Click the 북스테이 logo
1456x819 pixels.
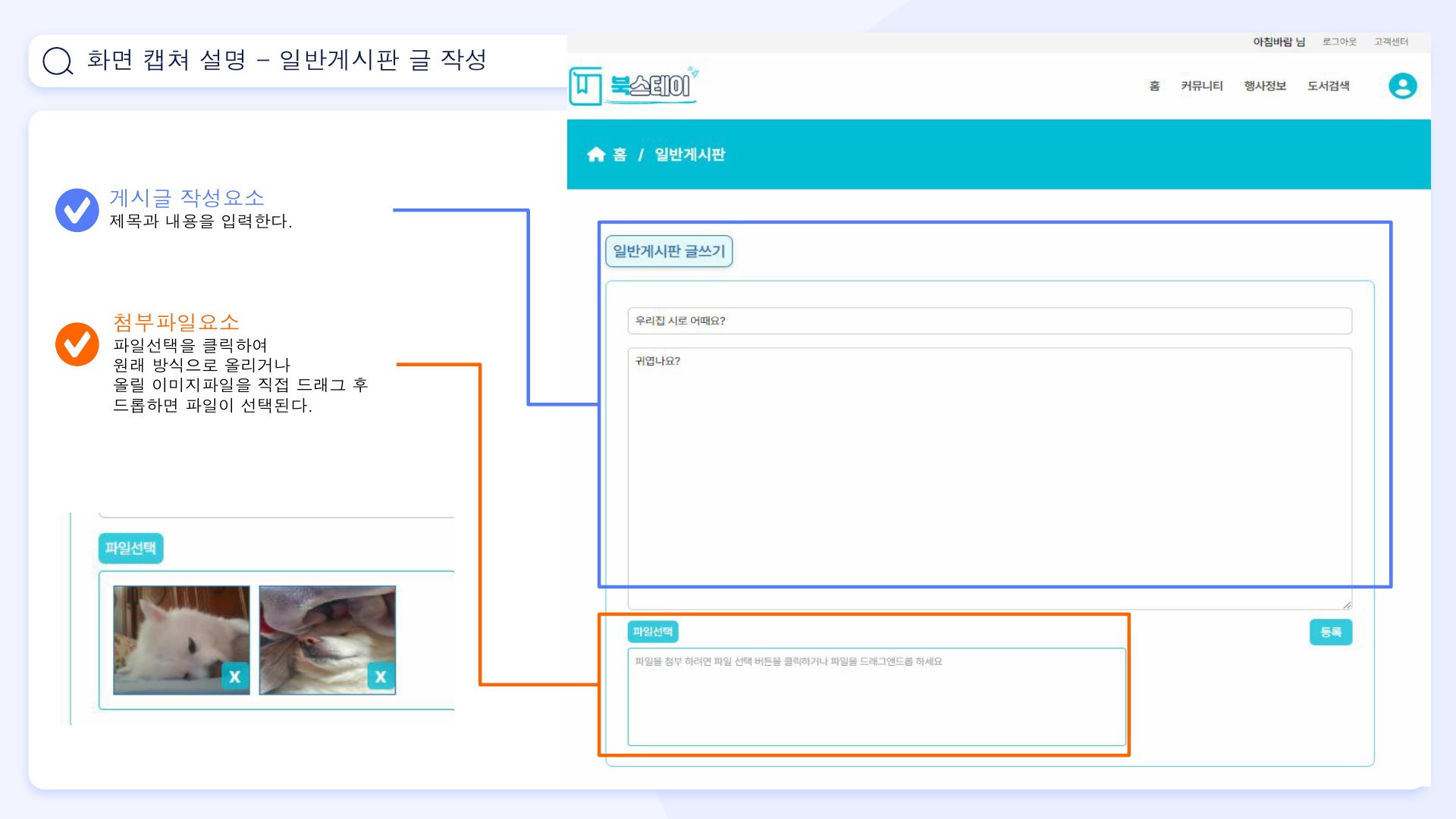(x=633, y=86)
